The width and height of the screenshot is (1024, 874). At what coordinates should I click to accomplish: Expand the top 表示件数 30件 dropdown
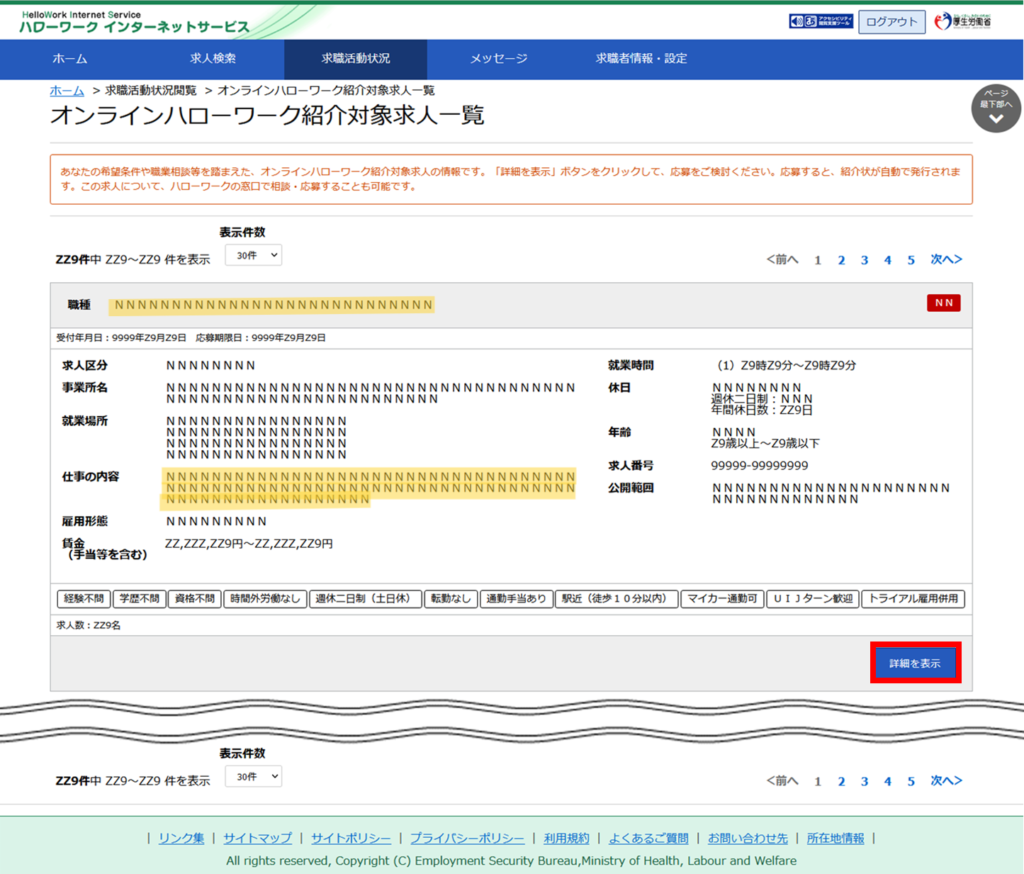[x=253, y=255]
